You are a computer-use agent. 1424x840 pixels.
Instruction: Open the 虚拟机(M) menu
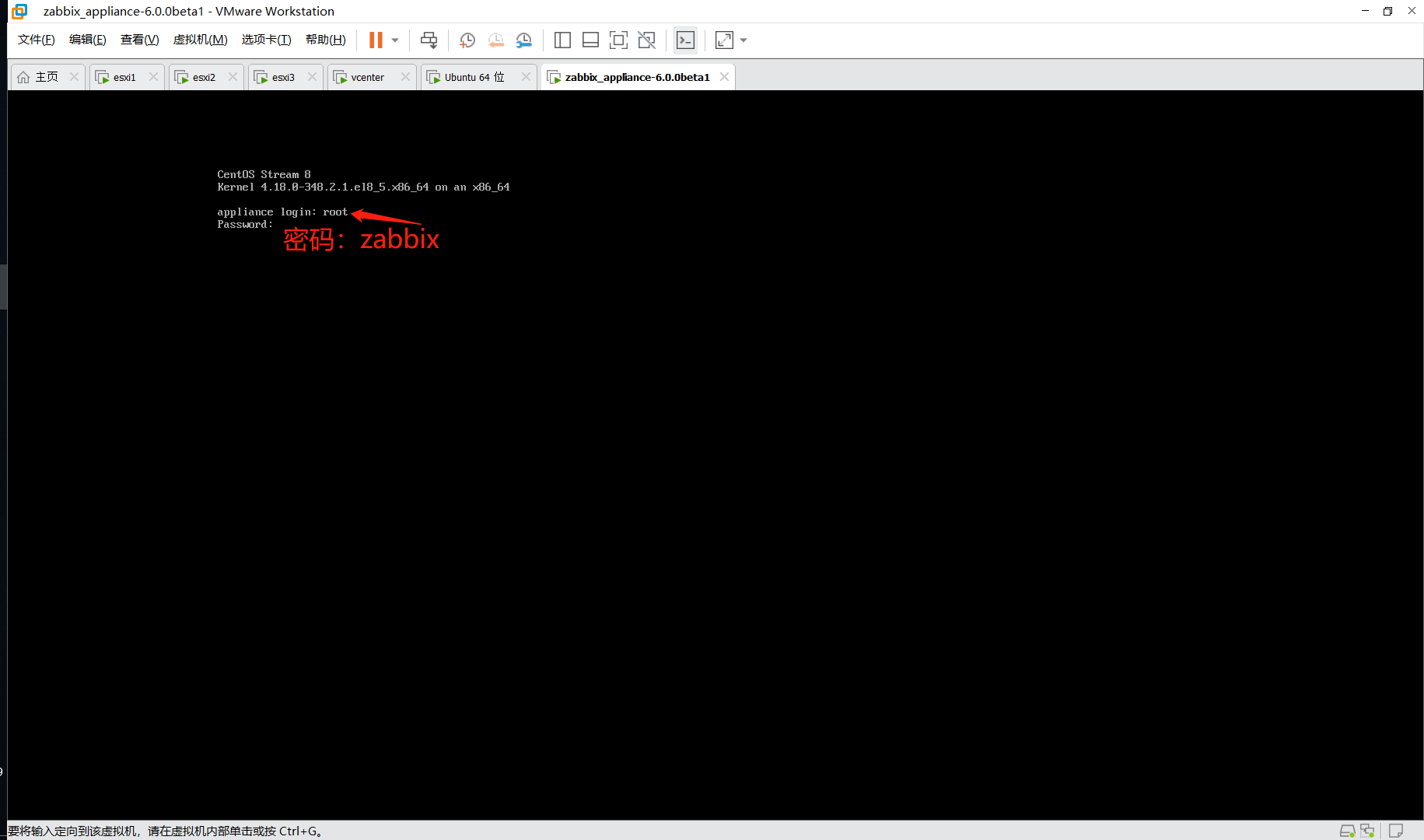pos(200,39)
